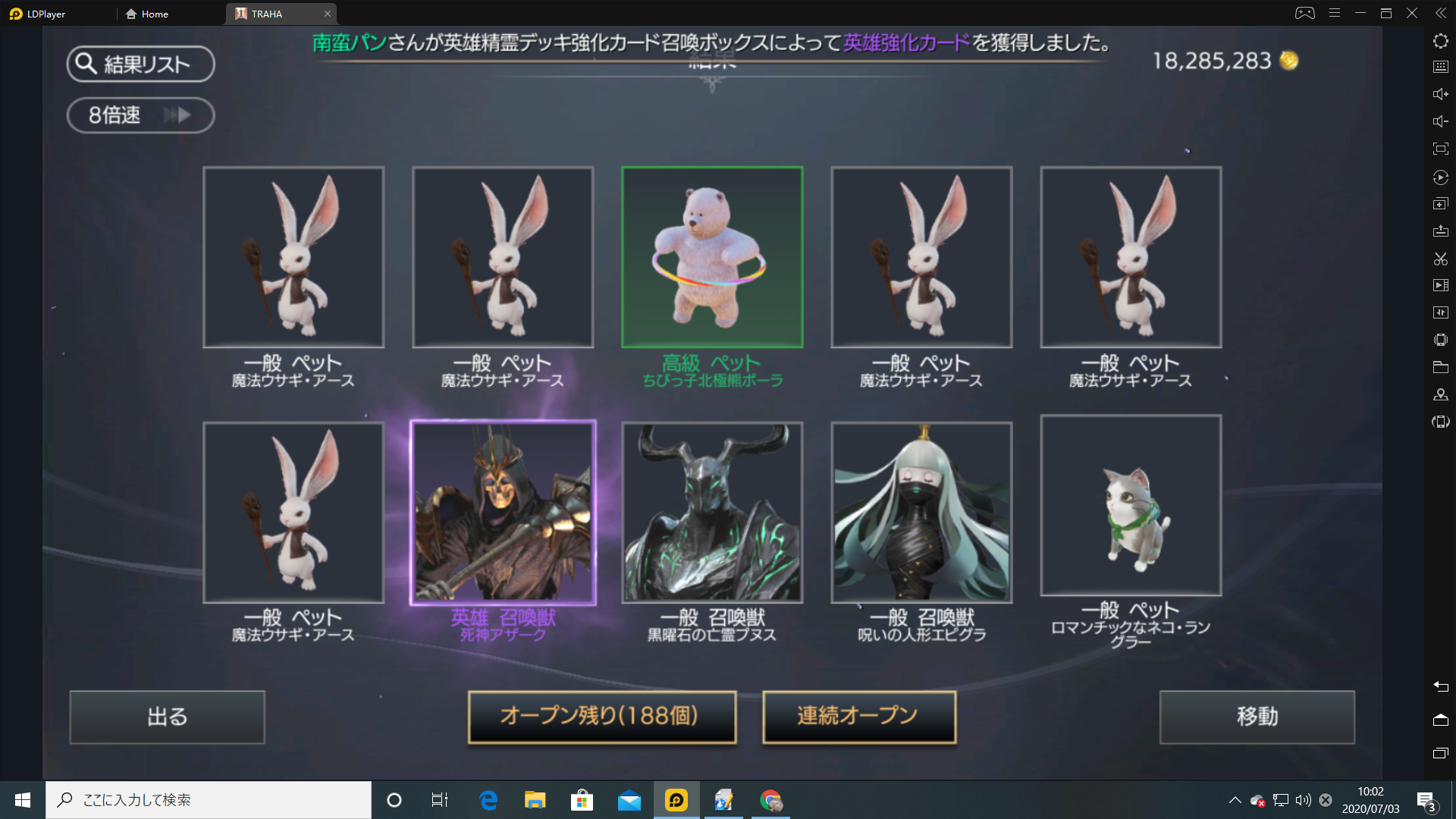Launch Microsoft Edge from taskbar
Image resolution: width=1456 pixels, height=819 pixels.
(x=488, y=800)
